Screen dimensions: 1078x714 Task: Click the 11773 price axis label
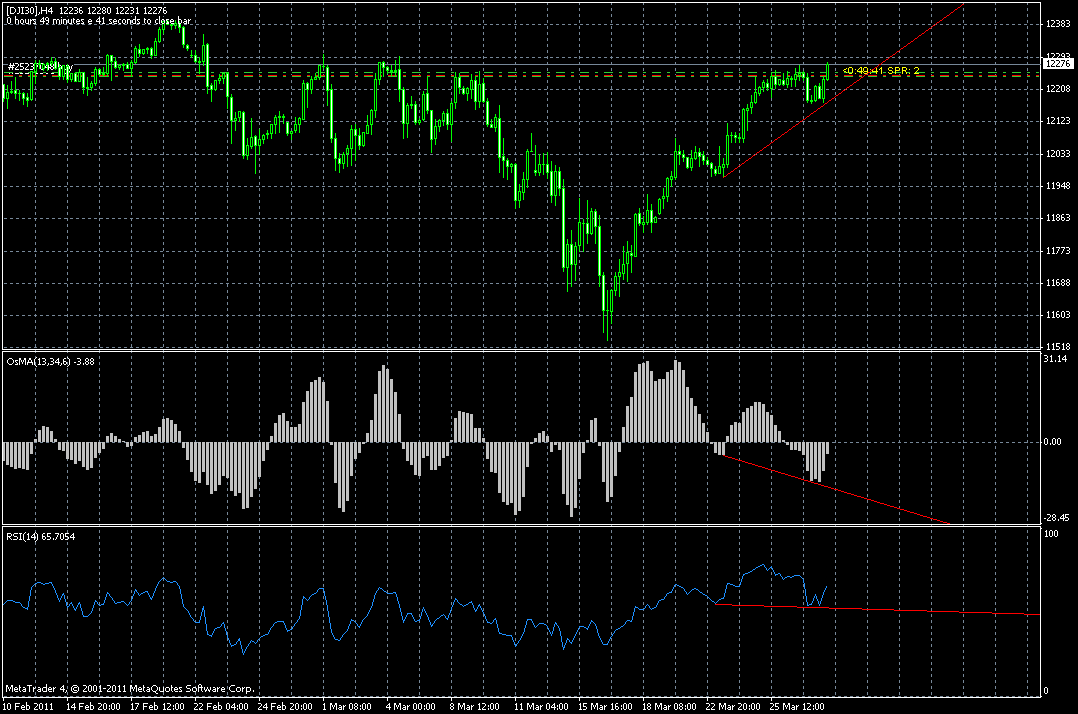[x=1057, y=251]
